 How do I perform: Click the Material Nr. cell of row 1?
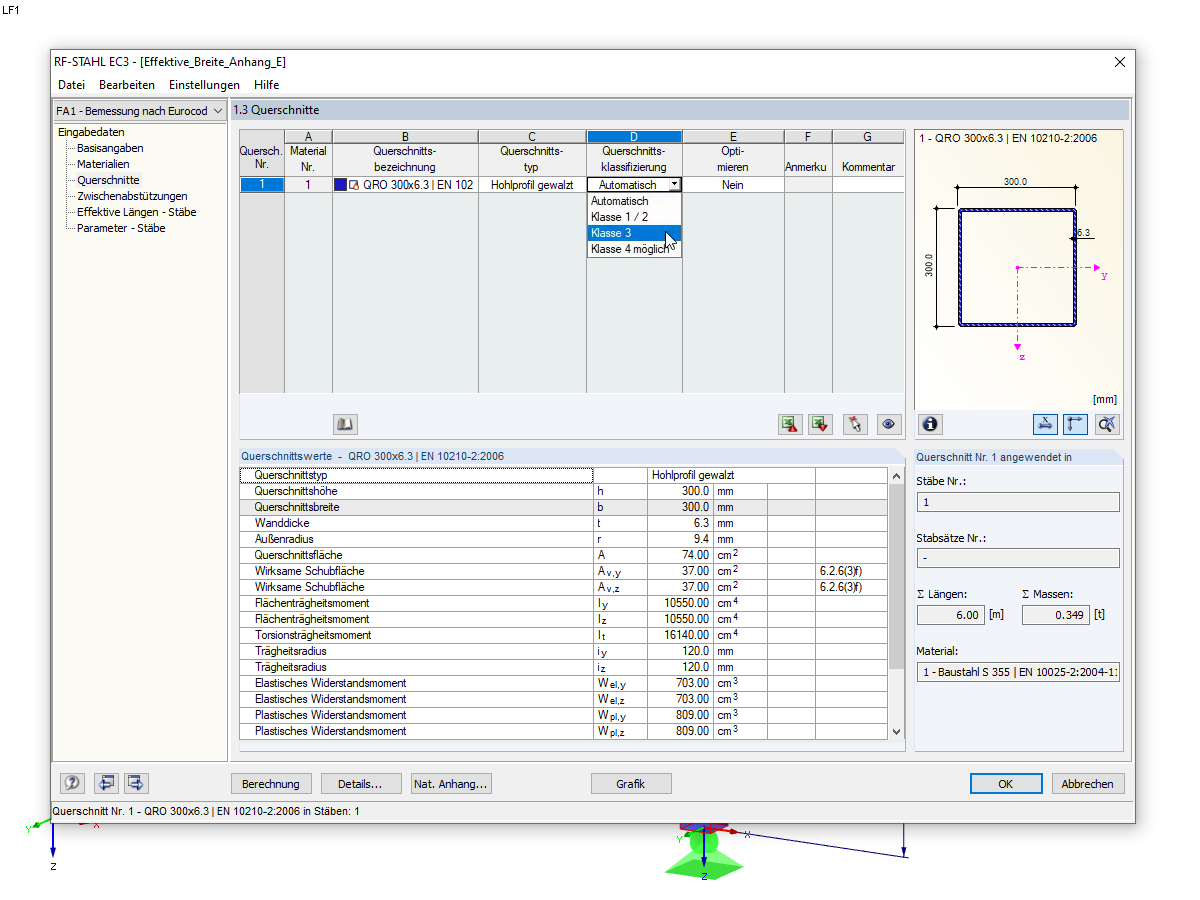pyautogui.click(x=308, y=185)
